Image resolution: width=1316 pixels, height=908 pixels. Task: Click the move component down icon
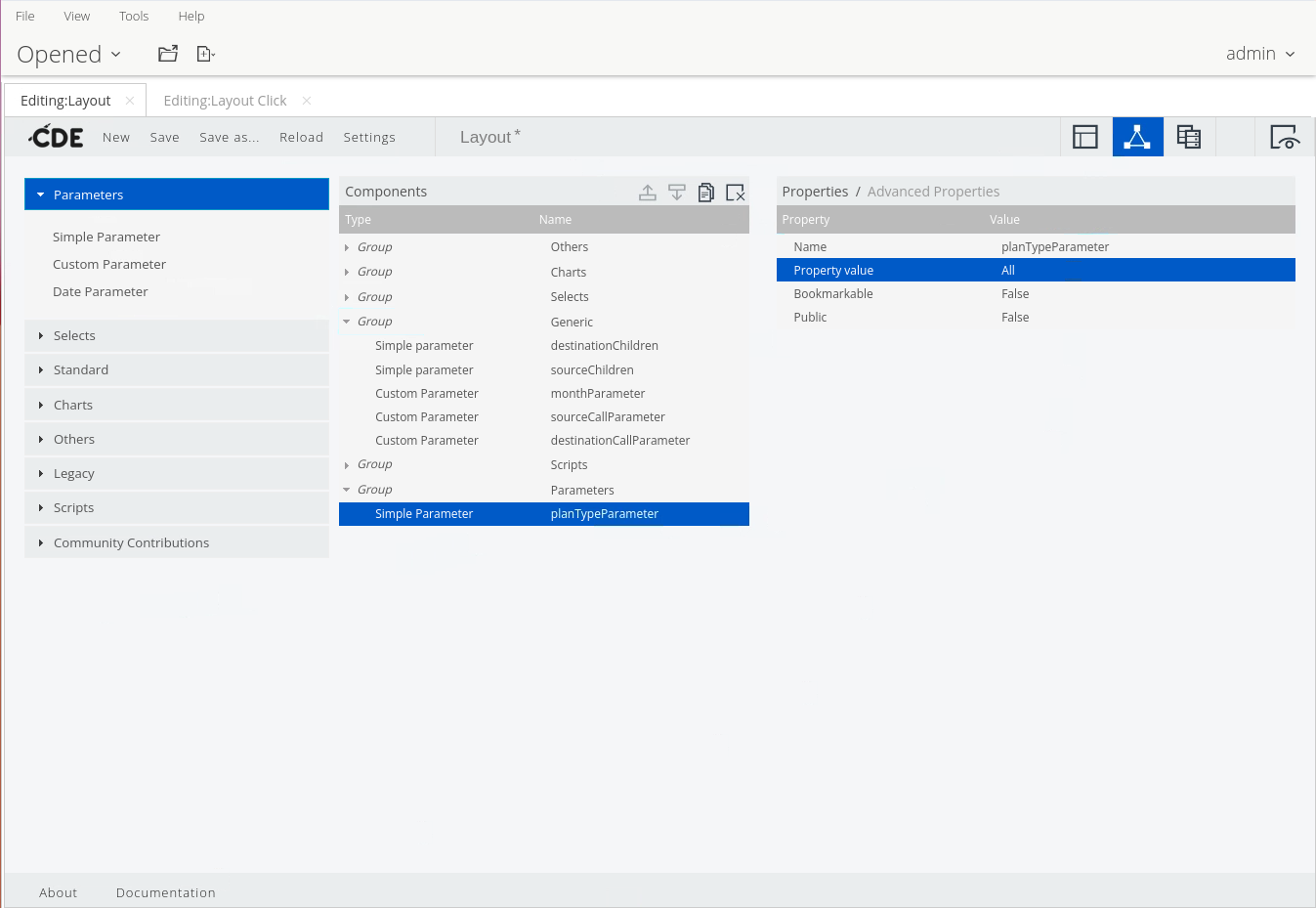tap(677, 193)
